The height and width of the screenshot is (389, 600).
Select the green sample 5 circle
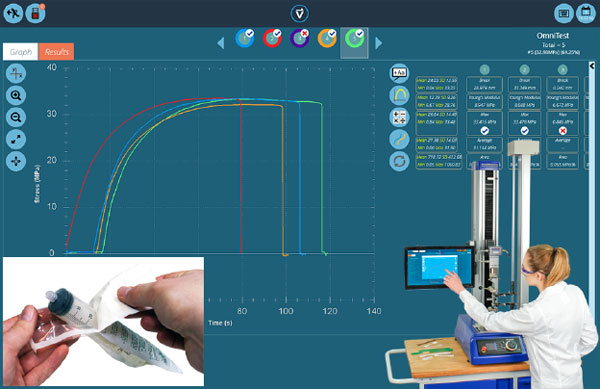354,39
